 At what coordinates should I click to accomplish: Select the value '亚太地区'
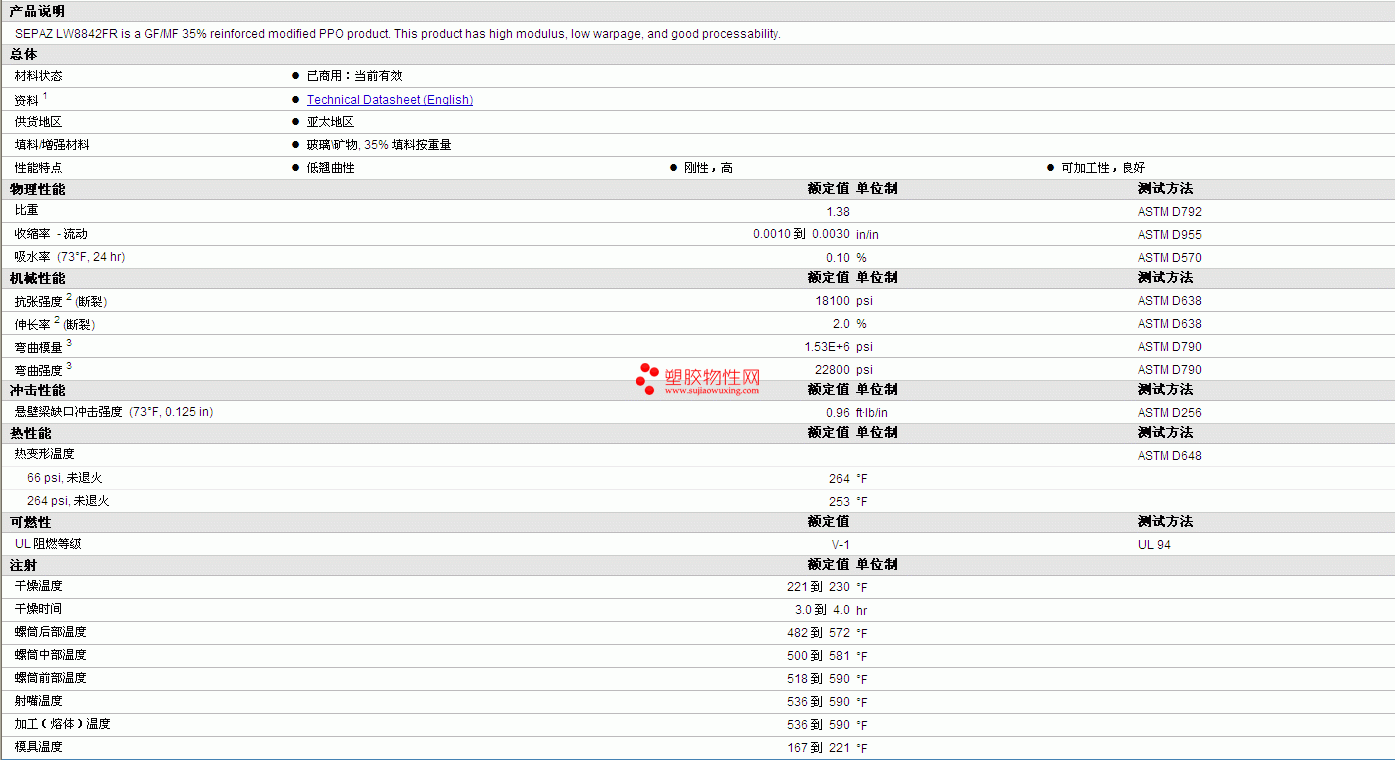click(330, 122)
